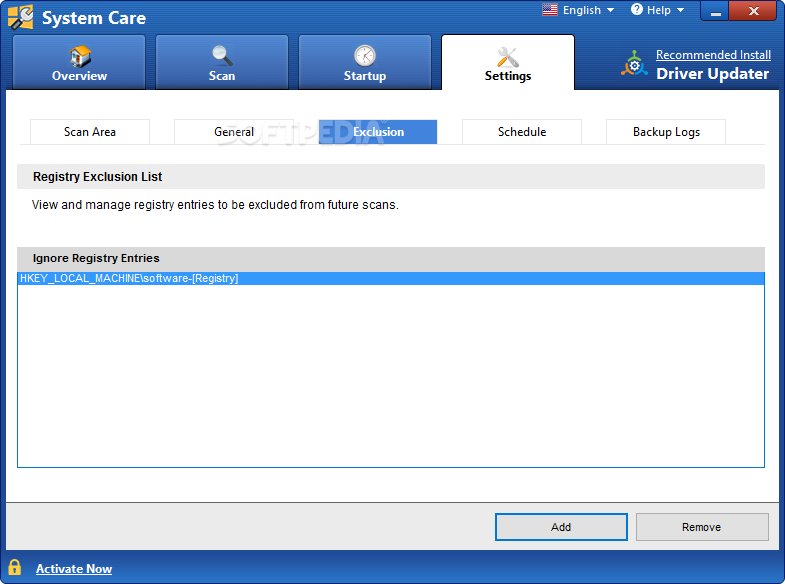The width and height of the screenshot is (785, 584).
Task: Minimize the System Care window
Action: pos(716,11)
